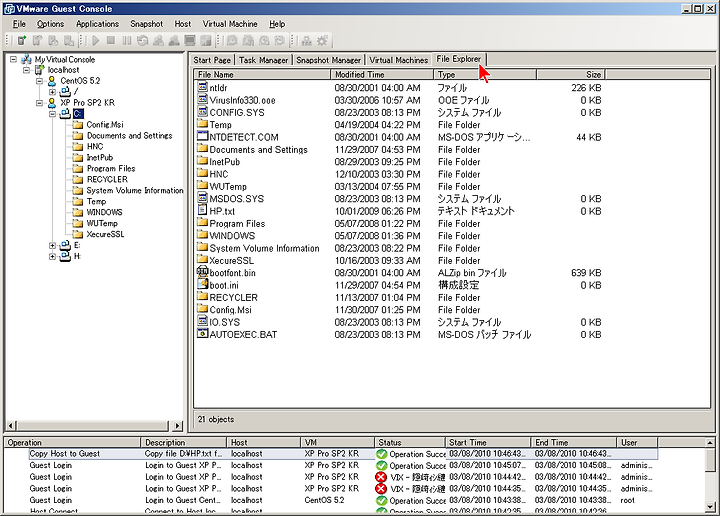Click the ntldr file icon
Image resolution: width=720 pixels, height=516 pixels.
click(202, 87)
